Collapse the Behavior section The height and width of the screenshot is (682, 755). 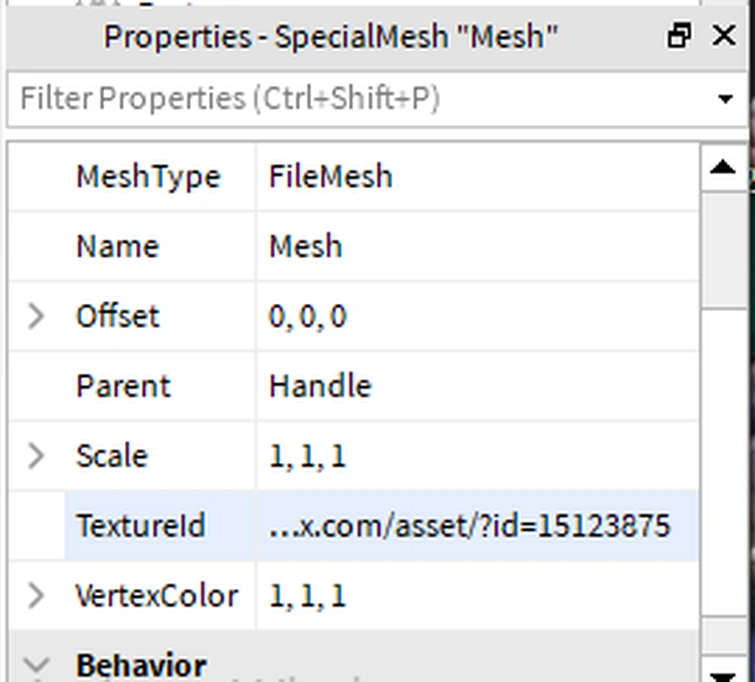pos(36,664)
